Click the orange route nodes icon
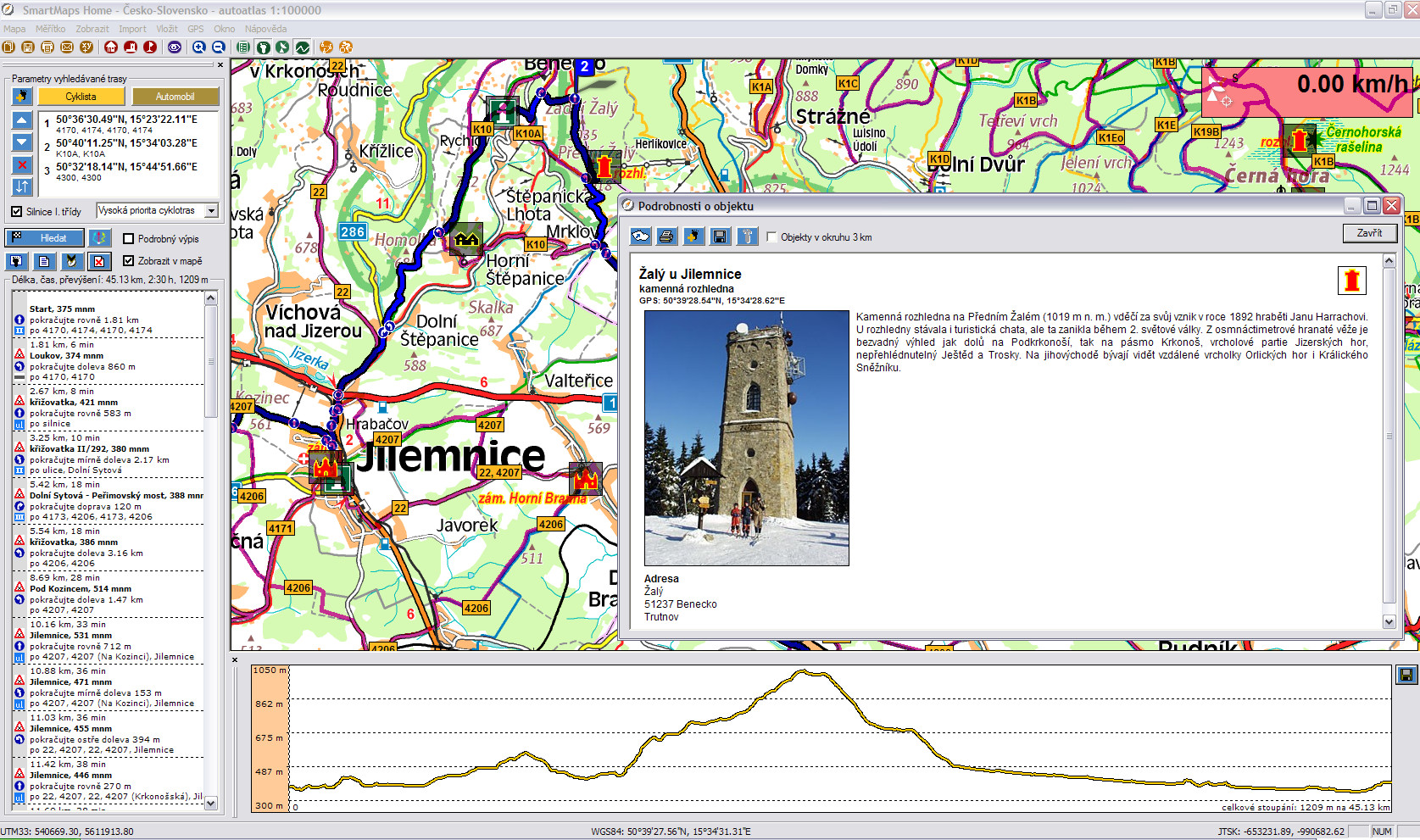Screen dimensions: 1420x840 click(326, 47)
